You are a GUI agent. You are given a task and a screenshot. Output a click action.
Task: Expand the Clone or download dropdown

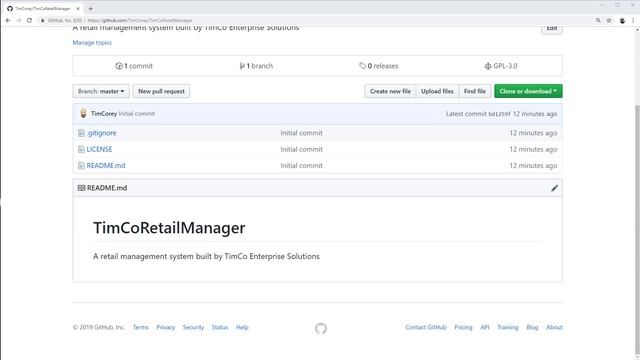(528, 91)
